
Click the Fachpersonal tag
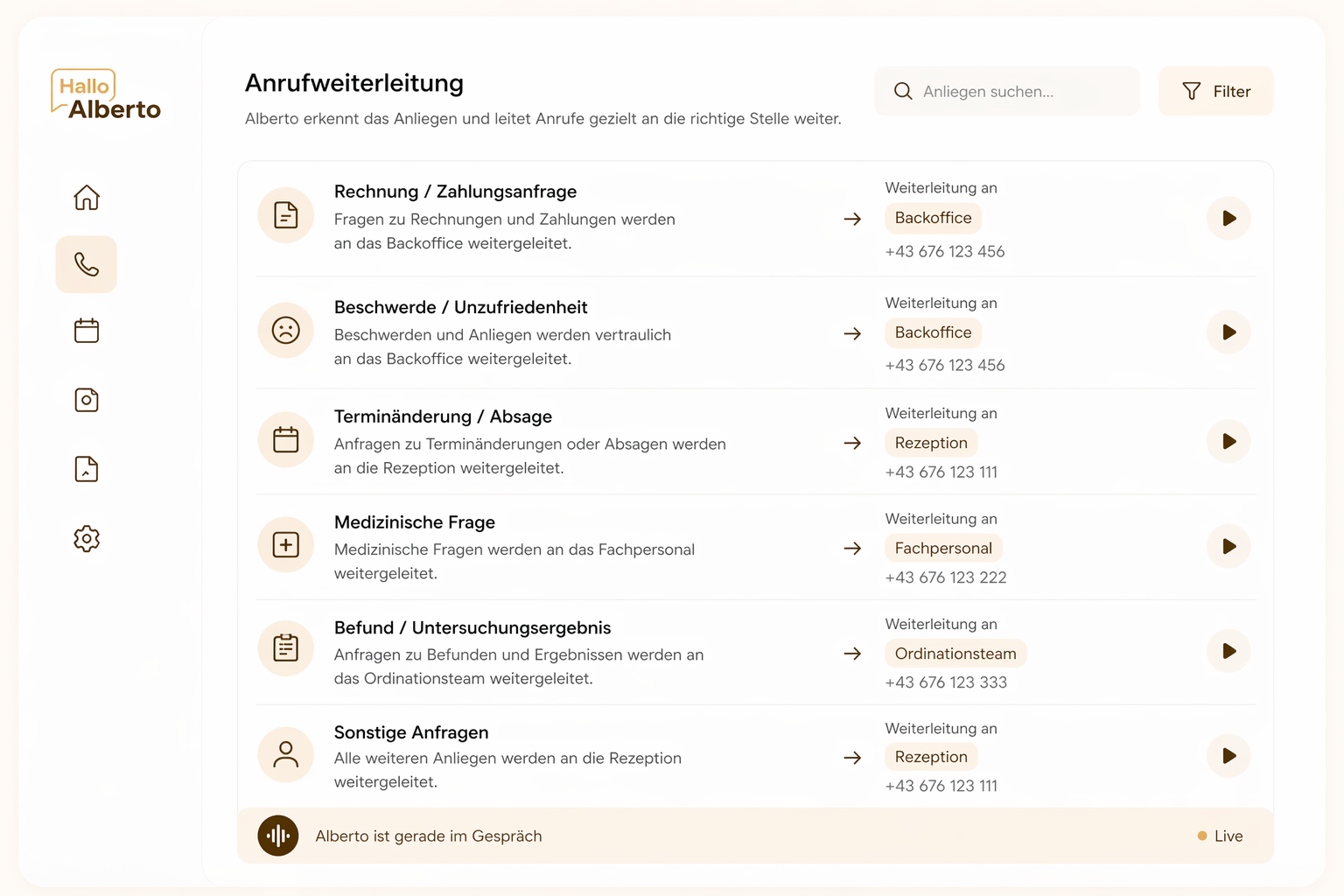click(943, 549)
